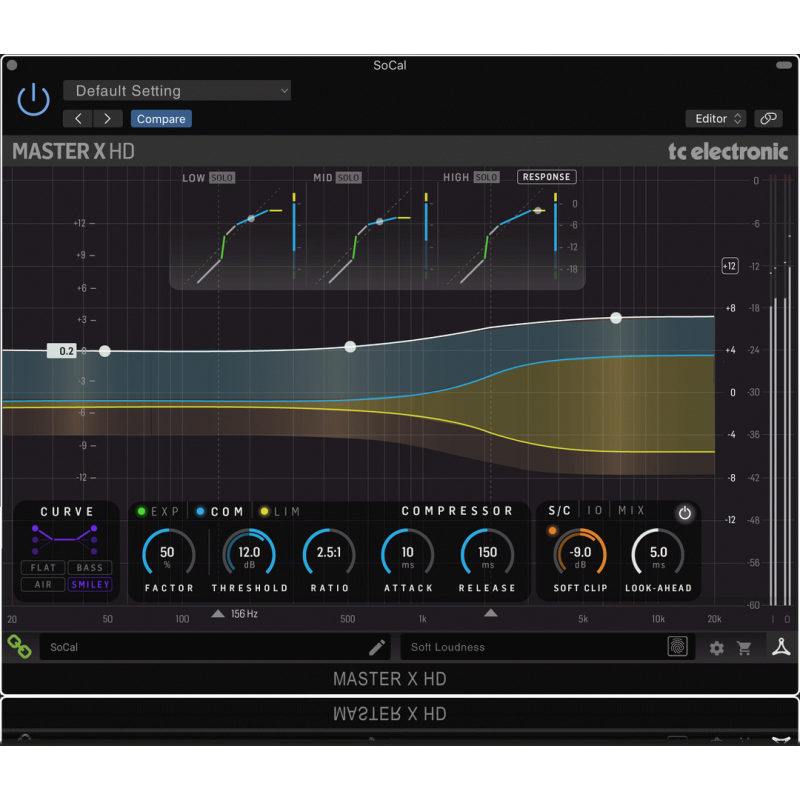800x800 pixels.
Task: Open the MIX tab
Action: (632, 511)
